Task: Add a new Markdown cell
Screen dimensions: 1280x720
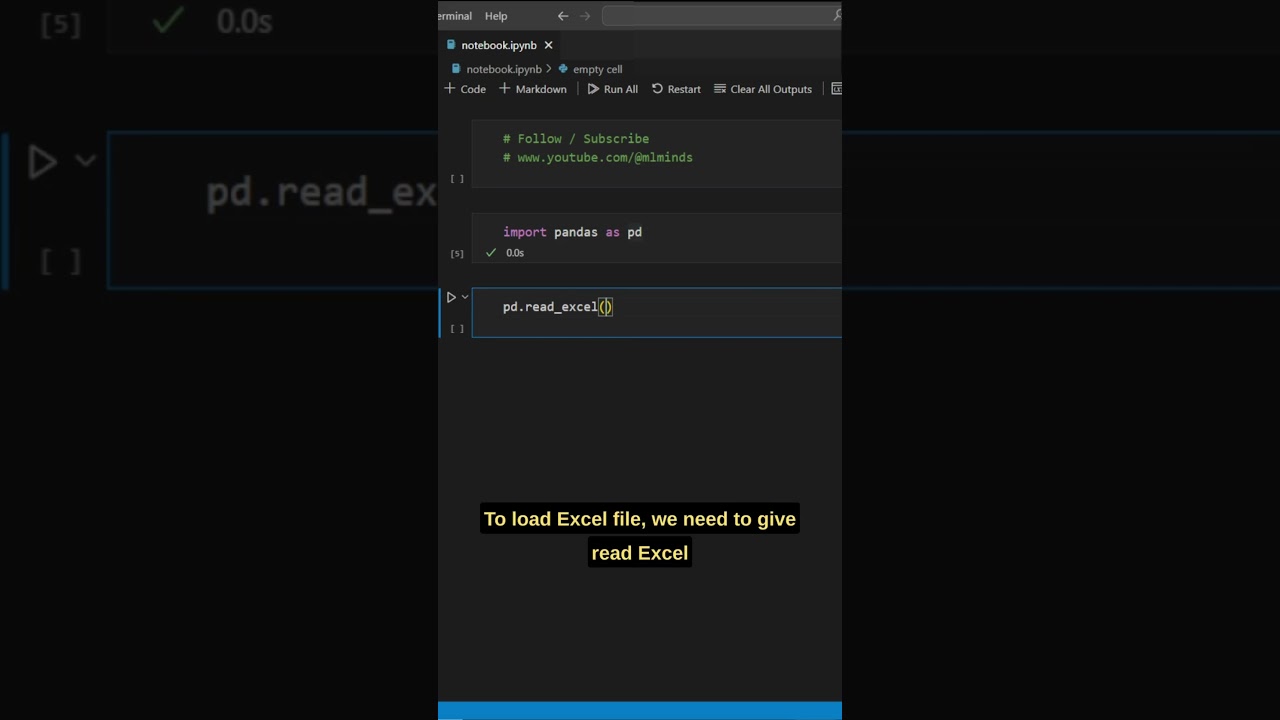Action: point(533,89)
